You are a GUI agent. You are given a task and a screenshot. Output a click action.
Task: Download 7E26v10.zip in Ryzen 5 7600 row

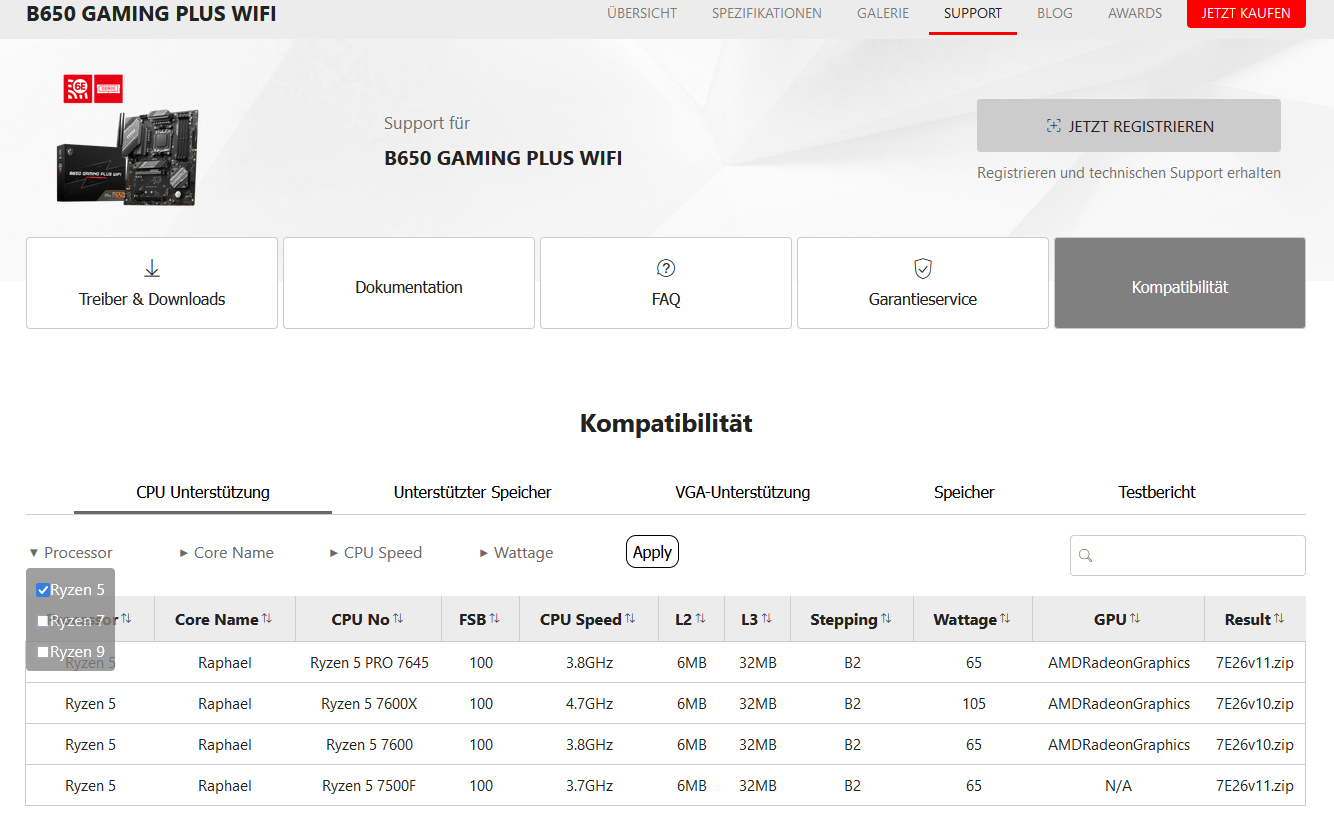pos(1255,745)
